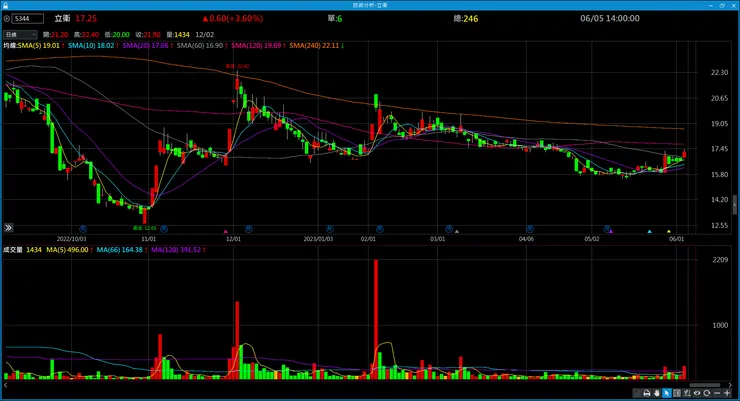Image resolution: width=740 pixels, height=401 pixels.
Task: Open the chart drawing tool icon
Action: pyautogui.click(x=687, y=393)
